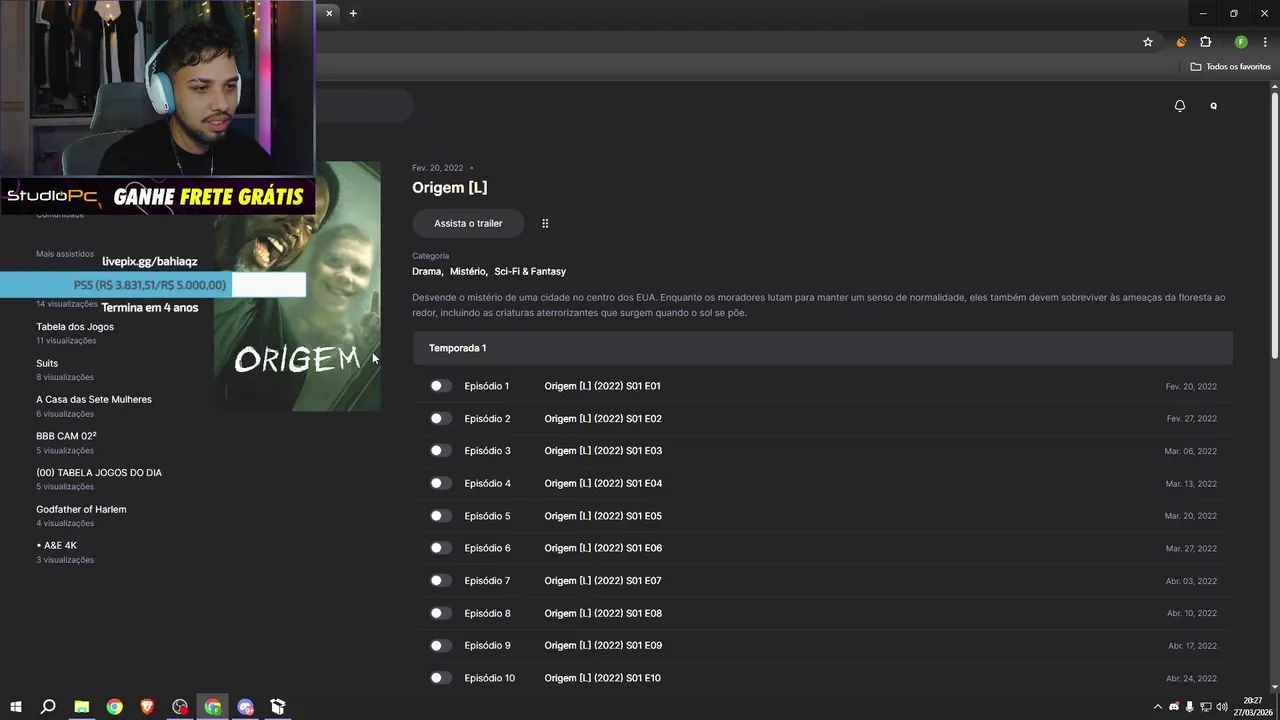Viewport: 1280px width, 720px height.
Task: Open File Explorer from the taskbar
Action: [82, 707]
